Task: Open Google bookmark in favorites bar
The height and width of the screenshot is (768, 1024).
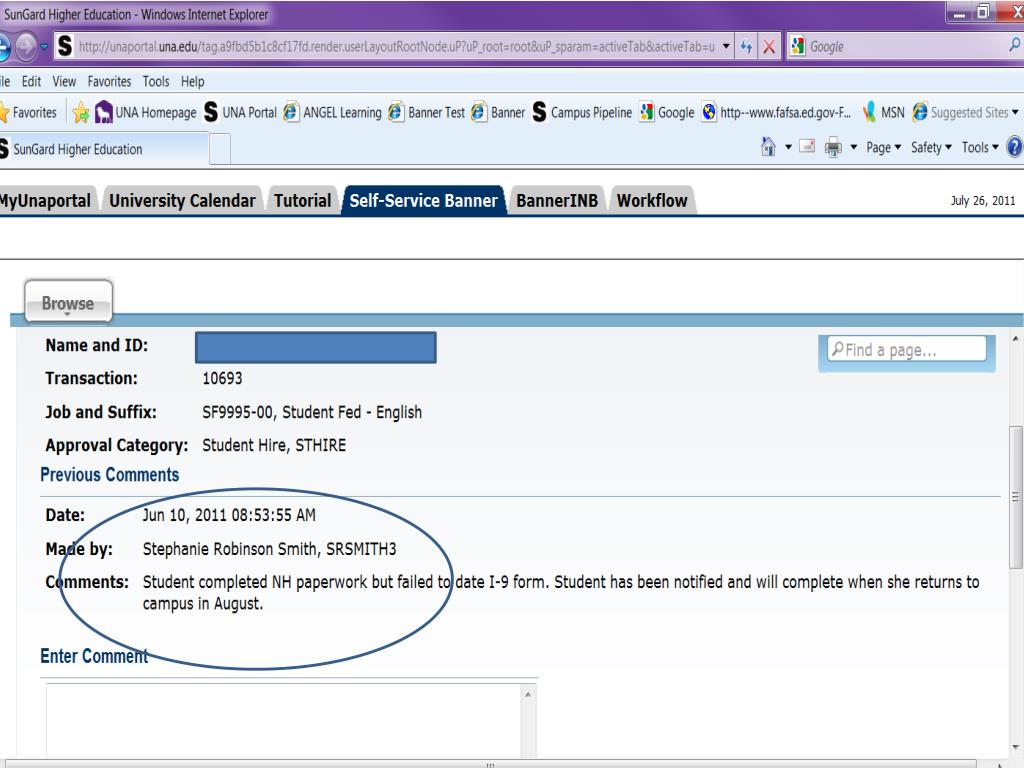Action: (x=667, y=112)
